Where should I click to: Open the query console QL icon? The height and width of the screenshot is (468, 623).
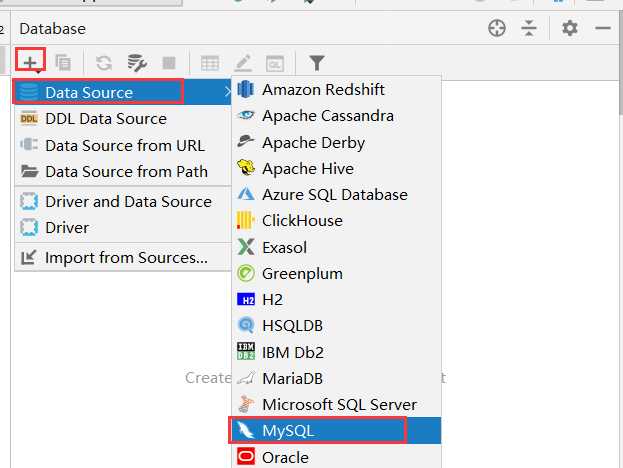[x=275, y=64]
